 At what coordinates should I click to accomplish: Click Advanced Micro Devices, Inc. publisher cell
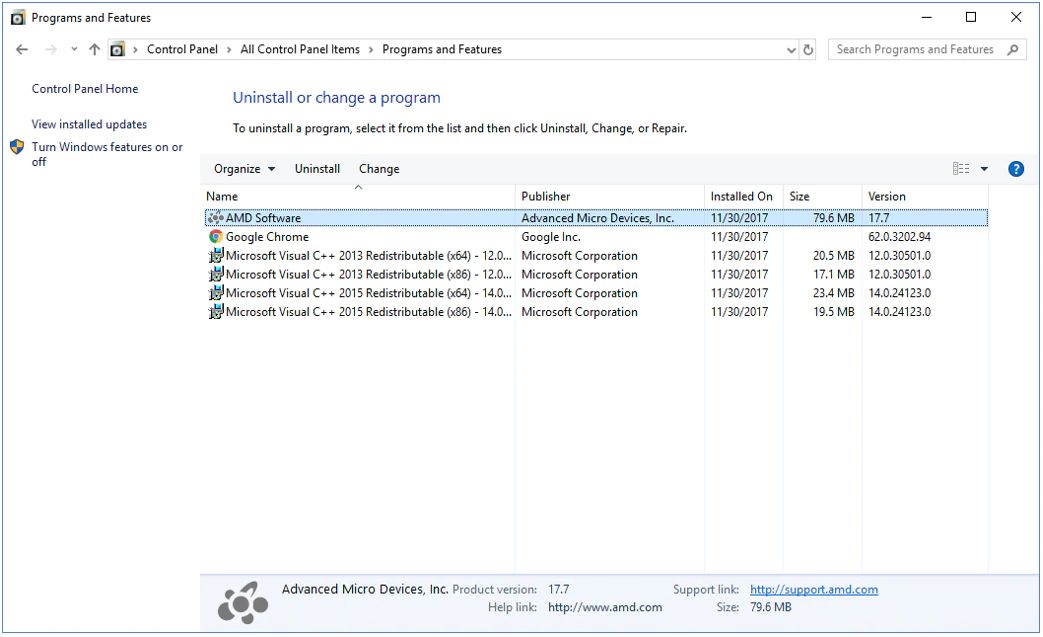click(597, 218)
